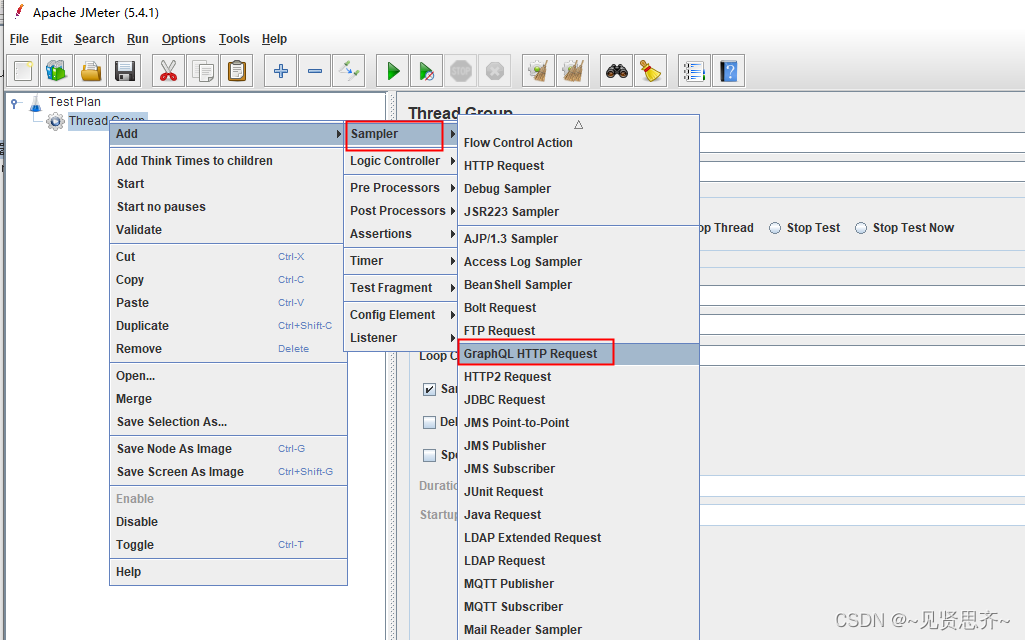Screen dimensions: 1025x640
Task: Click the Paste clipboard icon
Action: pos(237,71)
